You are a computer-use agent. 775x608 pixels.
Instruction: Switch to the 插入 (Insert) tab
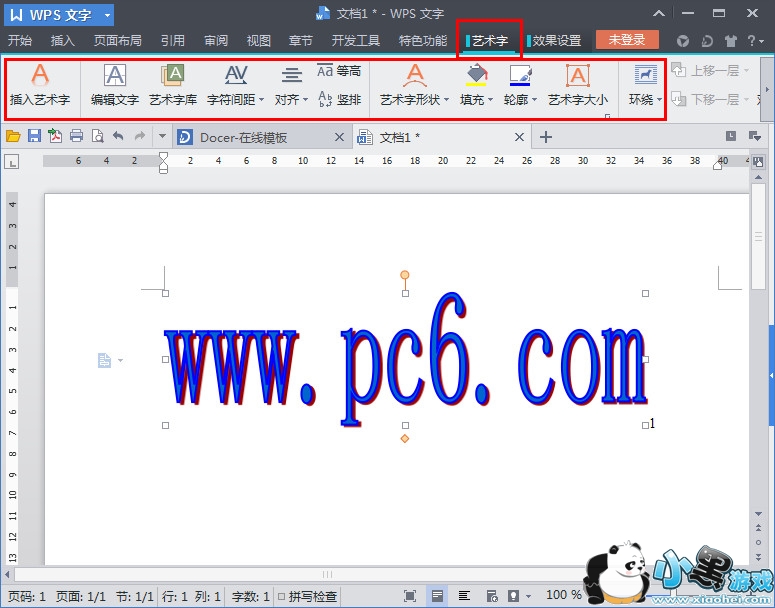tap(62, 40)
